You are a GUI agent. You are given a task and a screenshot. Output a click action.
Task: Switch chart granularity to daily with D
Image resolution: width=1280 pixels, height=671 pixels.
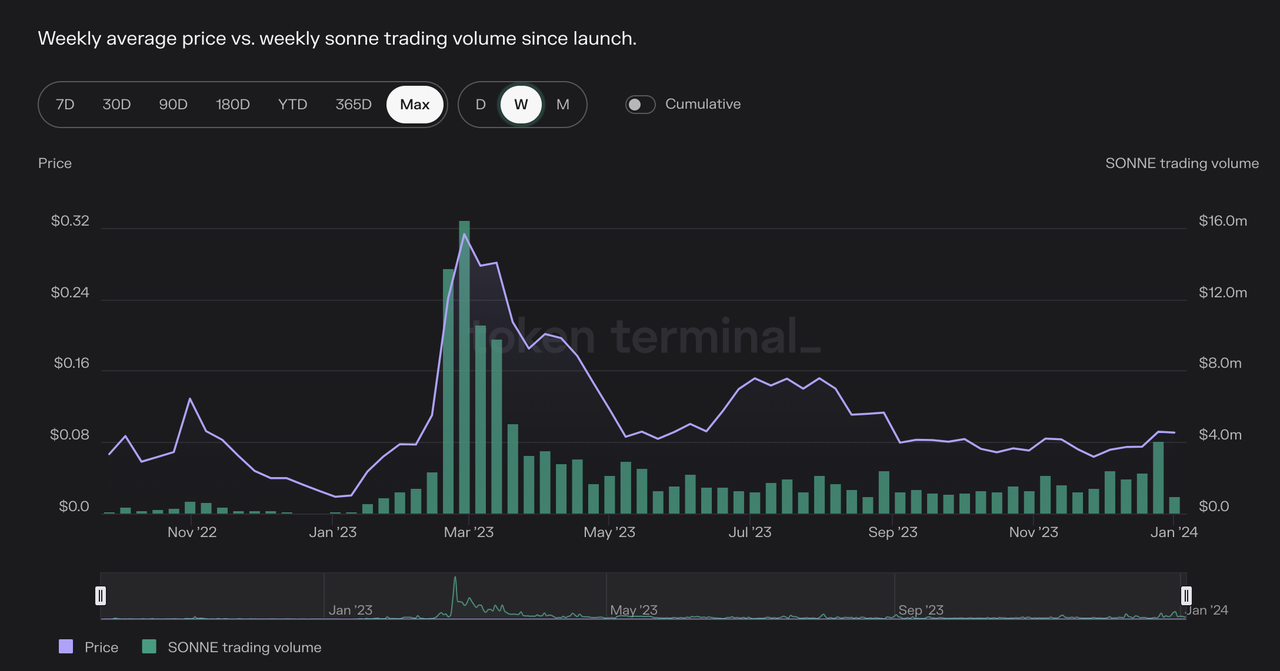480,104
